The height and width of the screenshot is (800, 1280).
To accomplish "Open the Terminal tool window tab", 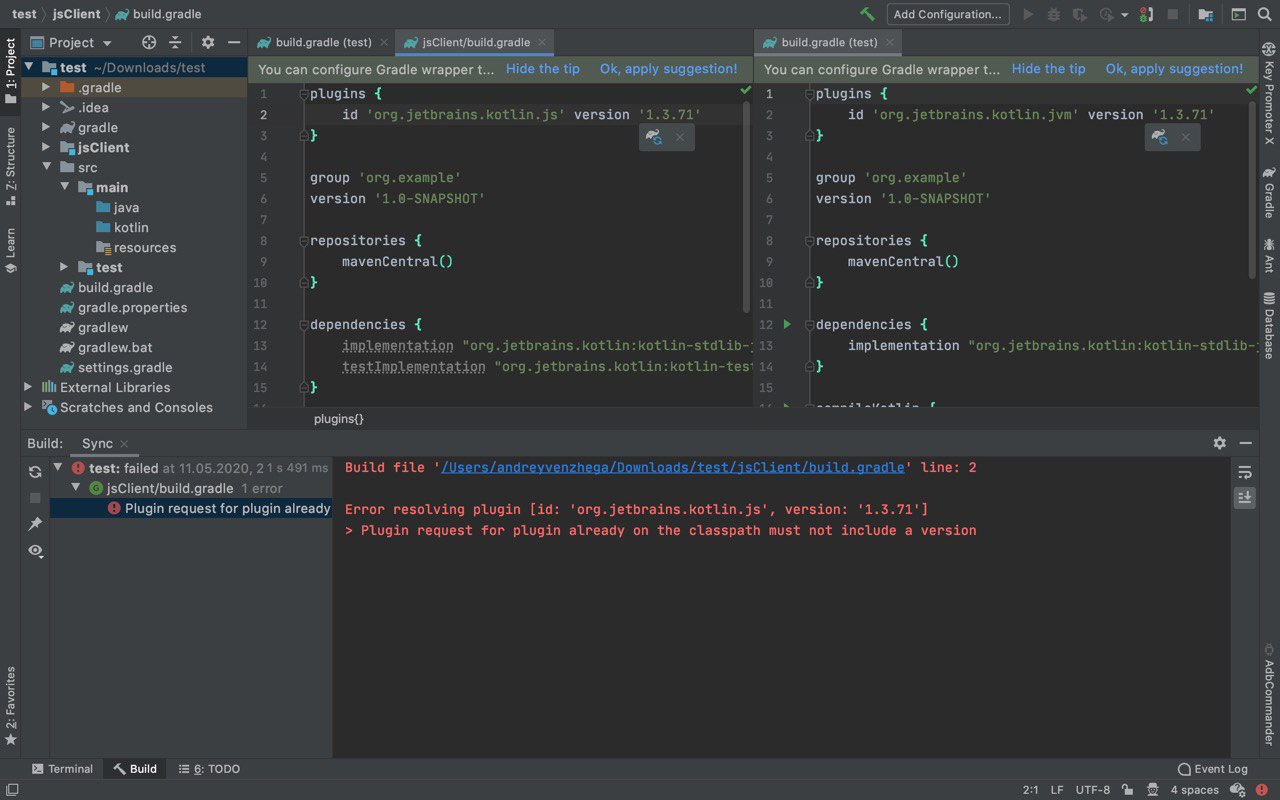I will click(62, 769).
